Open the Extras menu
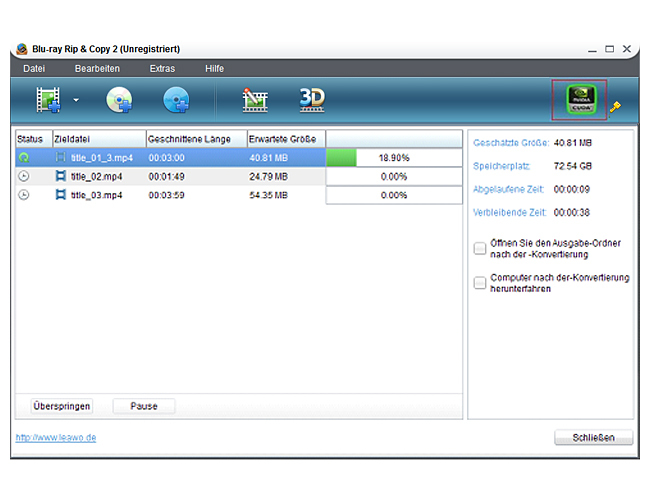This screenshot has width=650, height=500. coord(162,68)
